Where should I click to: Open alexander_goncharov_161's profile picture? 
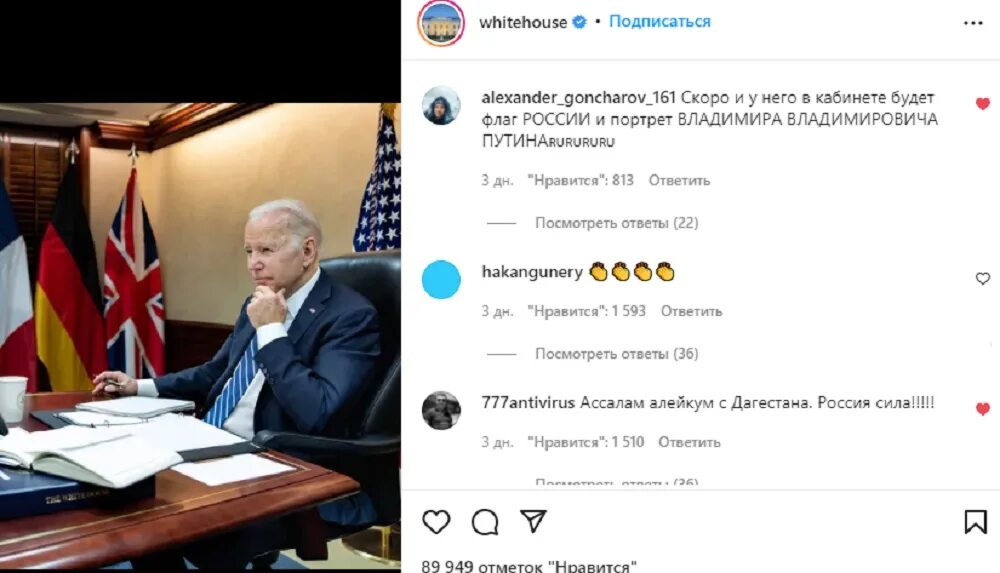(441, 105)
